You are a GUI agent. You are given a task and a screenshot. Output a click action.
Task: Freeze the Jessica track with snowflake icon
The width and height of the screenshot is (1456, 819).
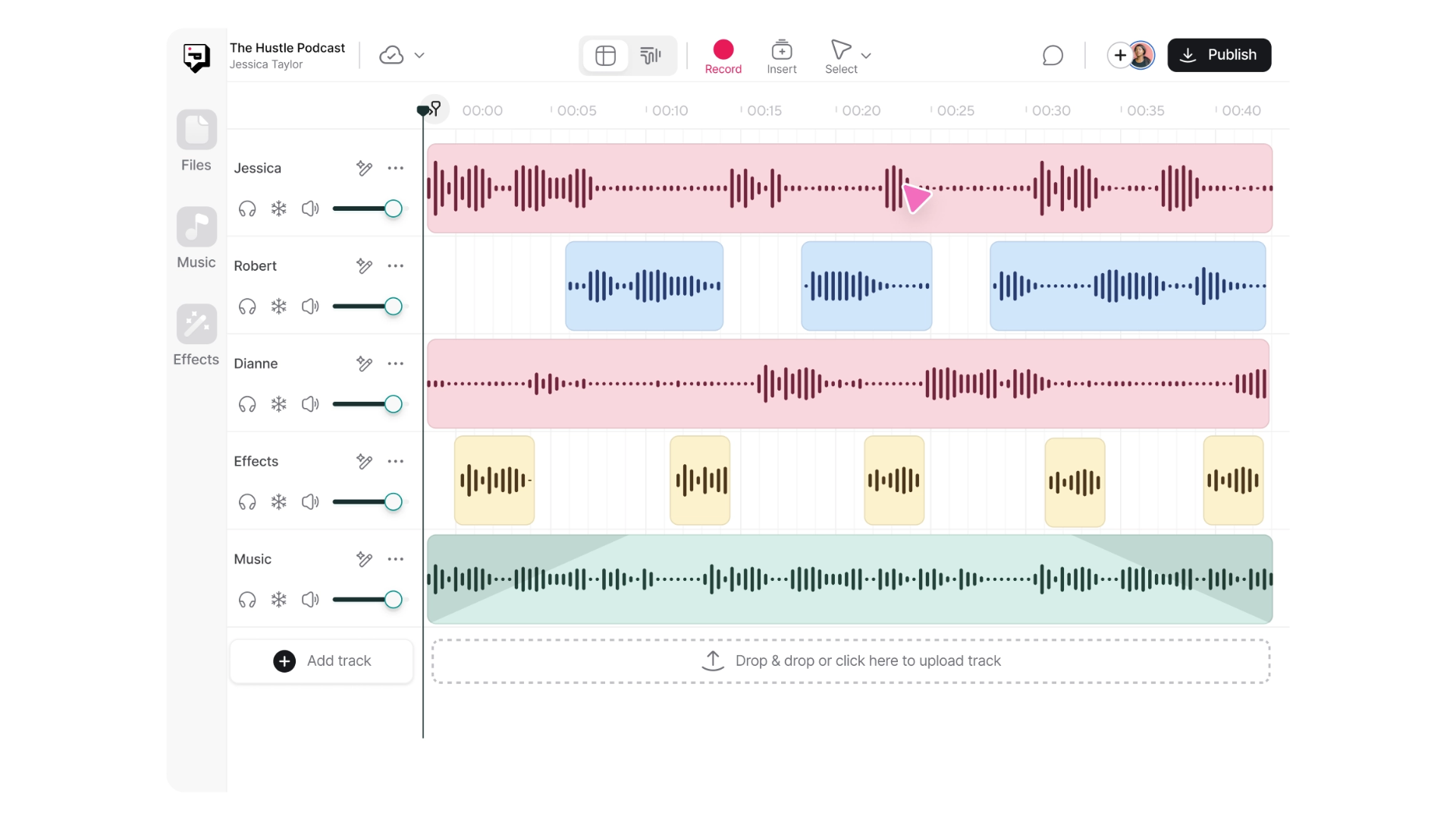click(x=279, y=209)
